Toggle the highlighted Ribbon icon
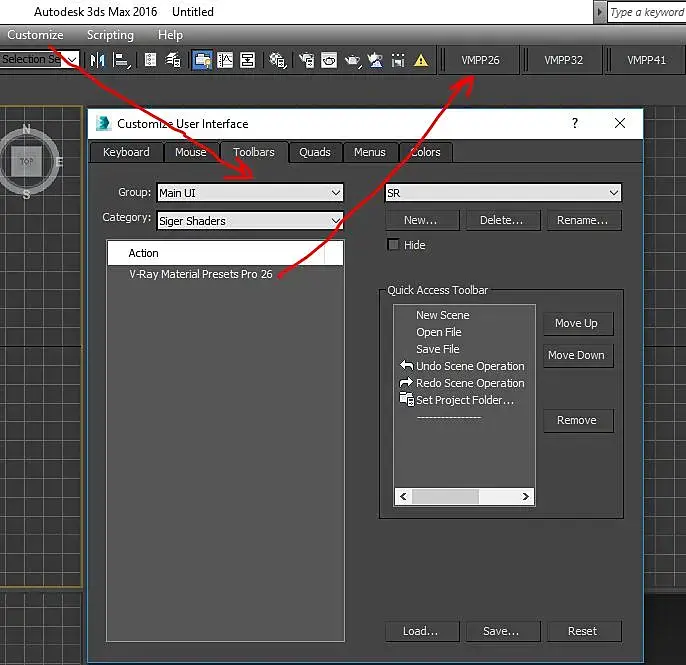Screen dimensions: 686x665 tap(202, 60)
